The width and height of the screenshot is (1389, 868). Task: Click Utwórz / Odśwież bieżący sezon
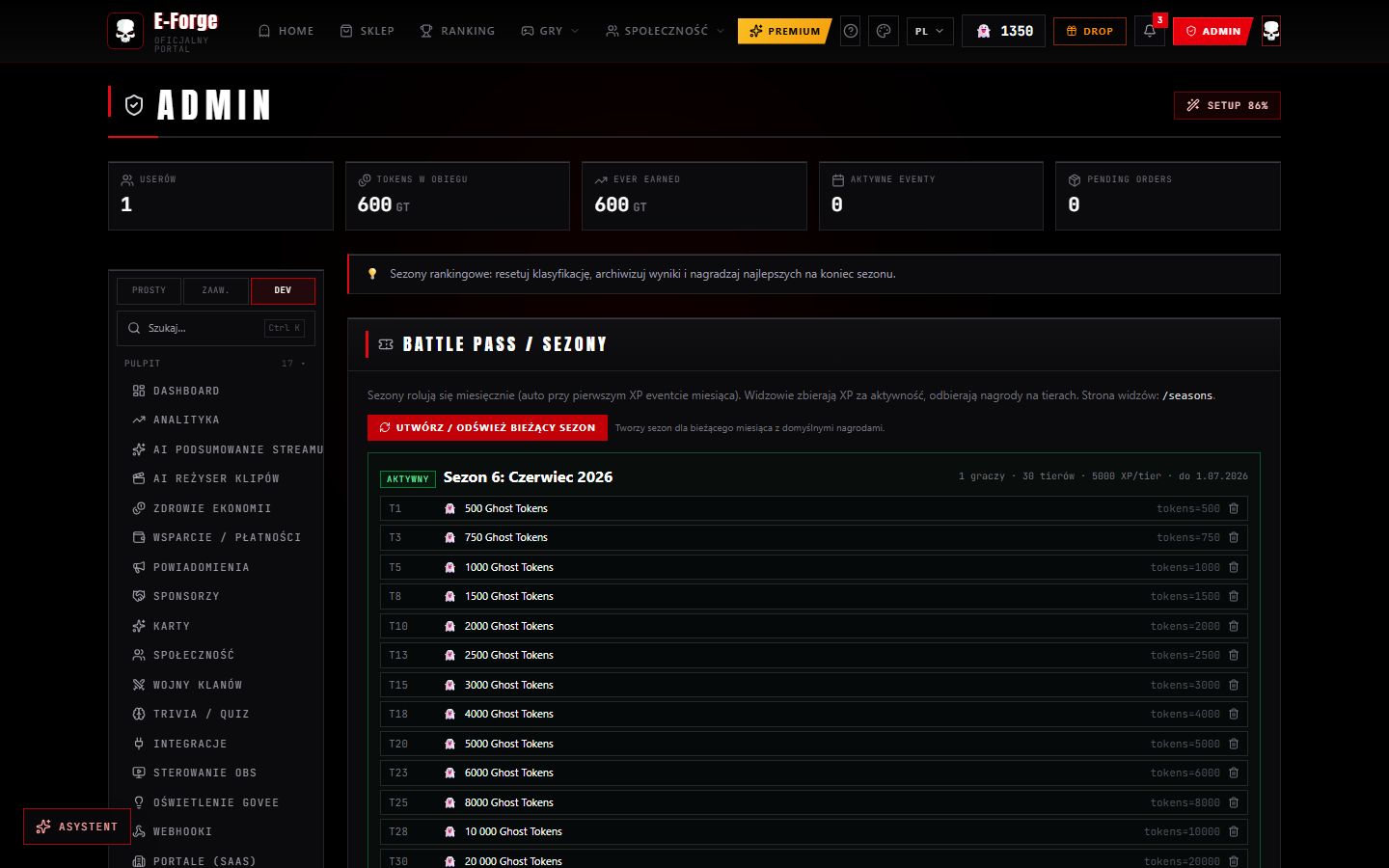487,427
